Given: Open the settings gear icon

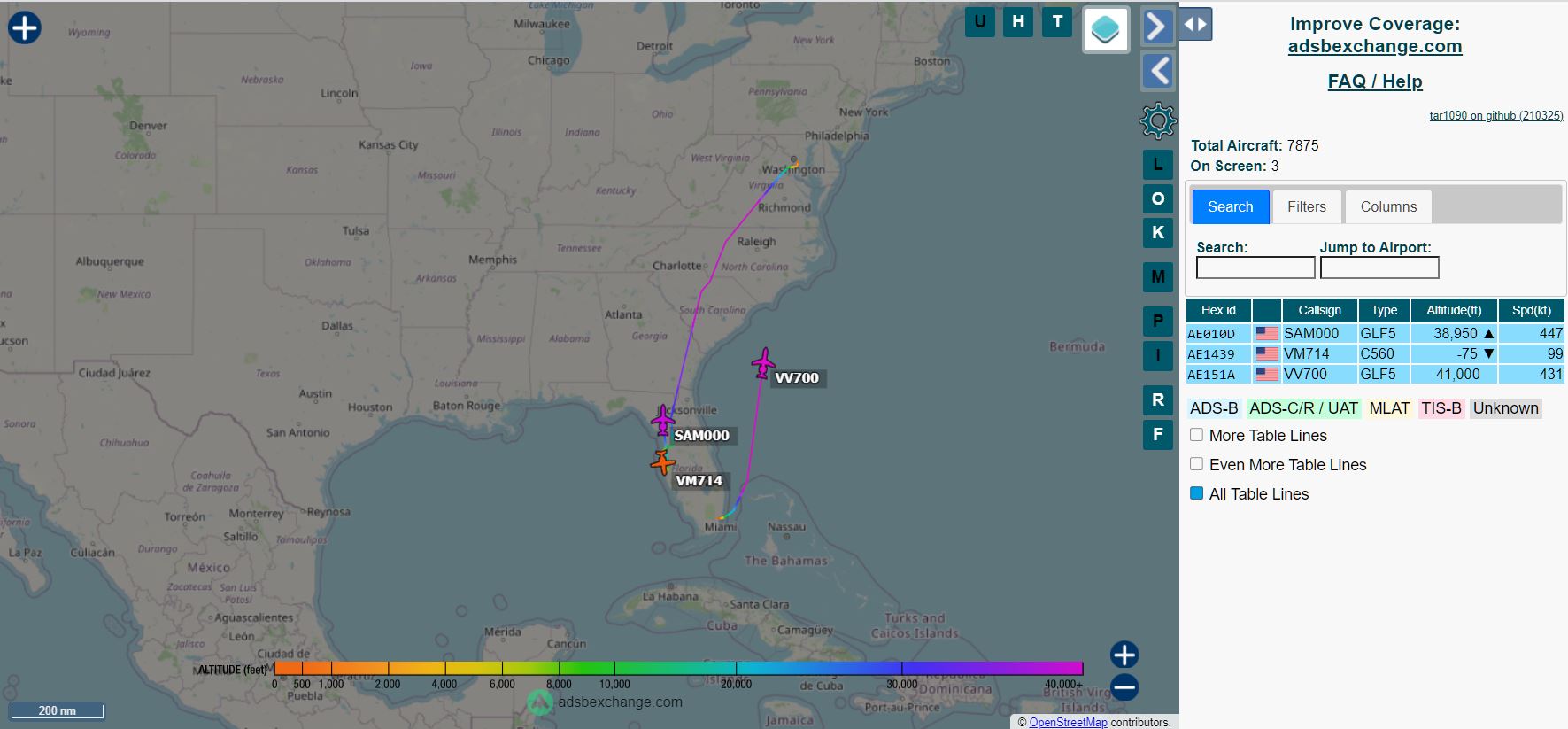Looking at the screenshot, I should click(1157, 120).
